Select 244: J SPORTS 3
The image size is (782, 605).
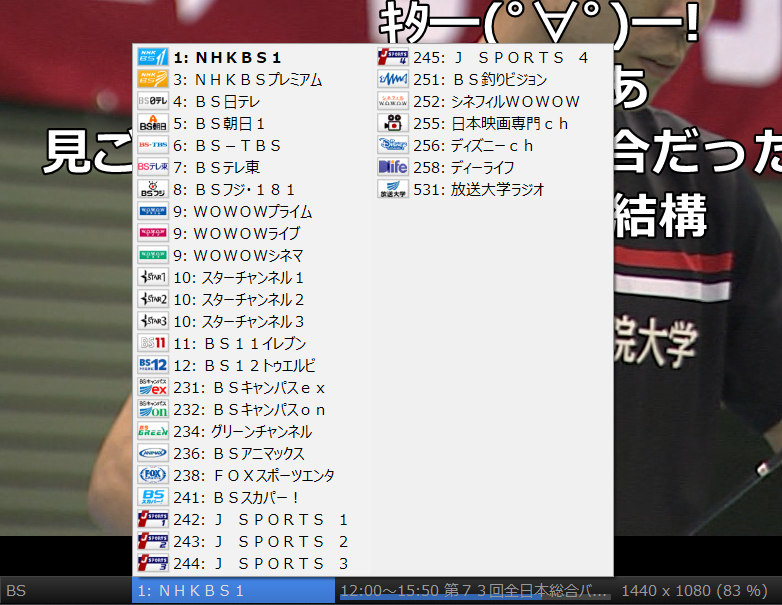tap(253, 563)
